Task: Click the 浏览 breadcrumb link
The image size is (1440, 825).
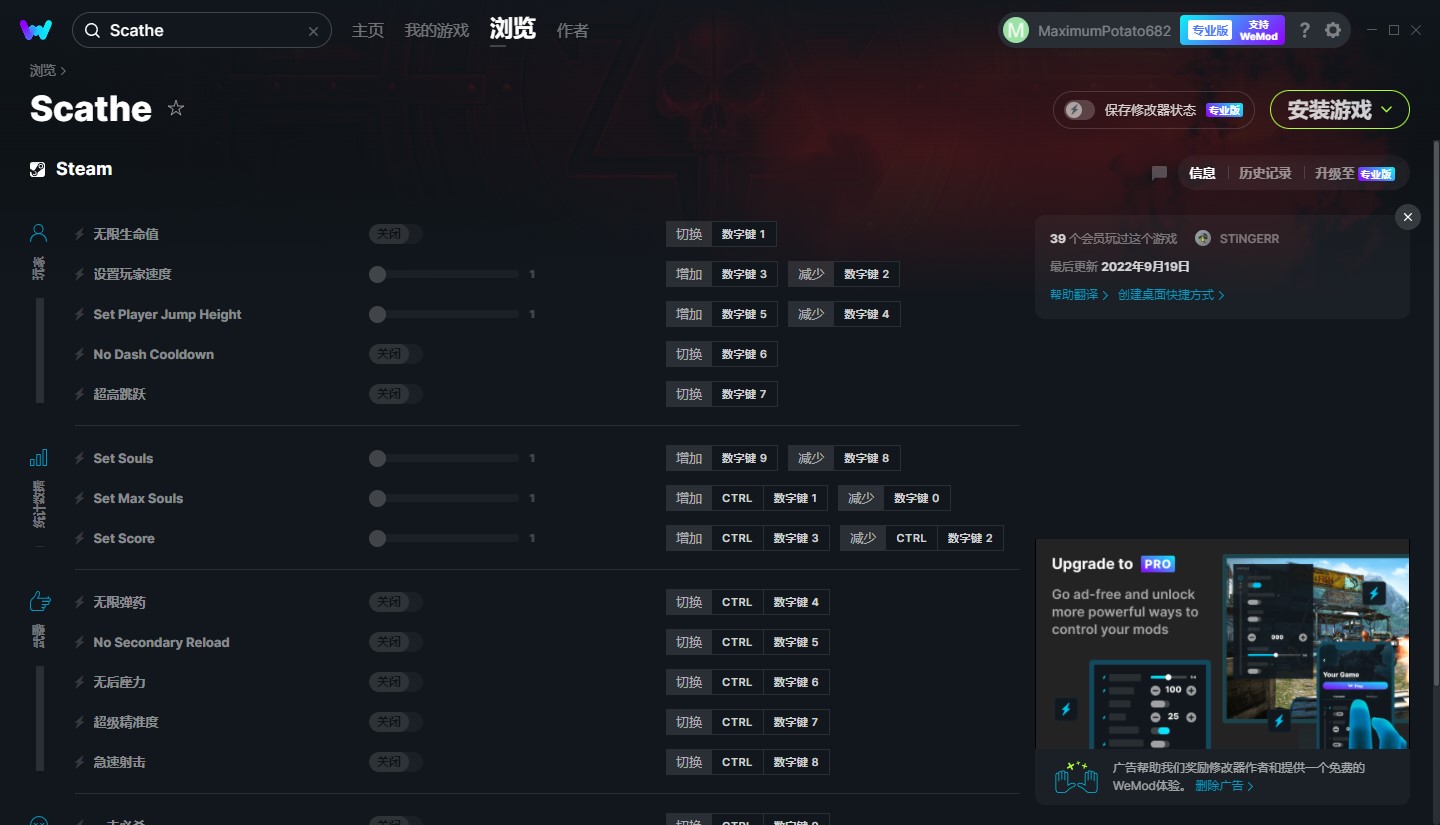Action: pos(43,71)
